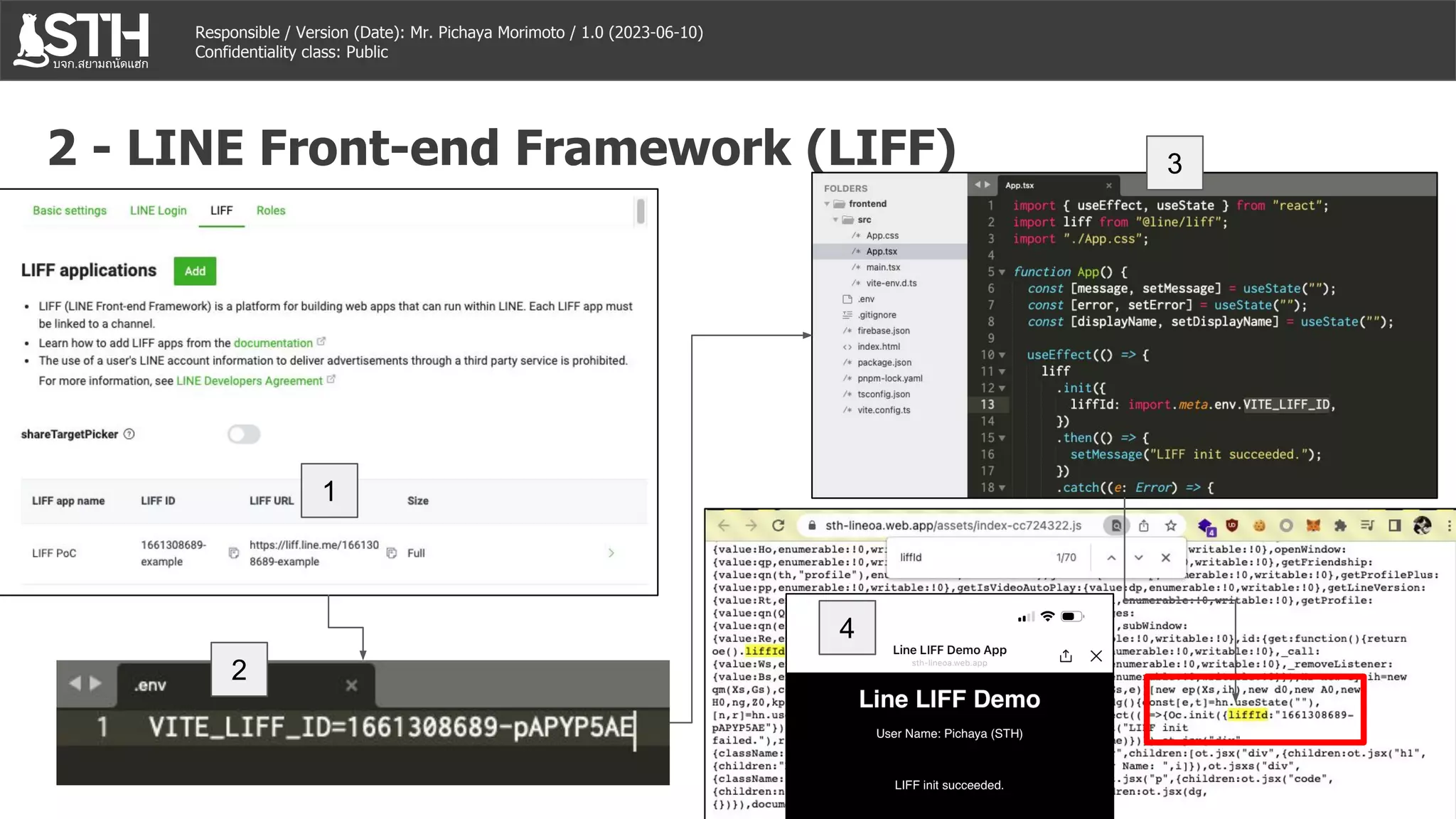The width and height of the screenshot is (1456, 819).
Task: Toggle browser side panel button
Action: pyautogui.click(x=1395, y=525)
